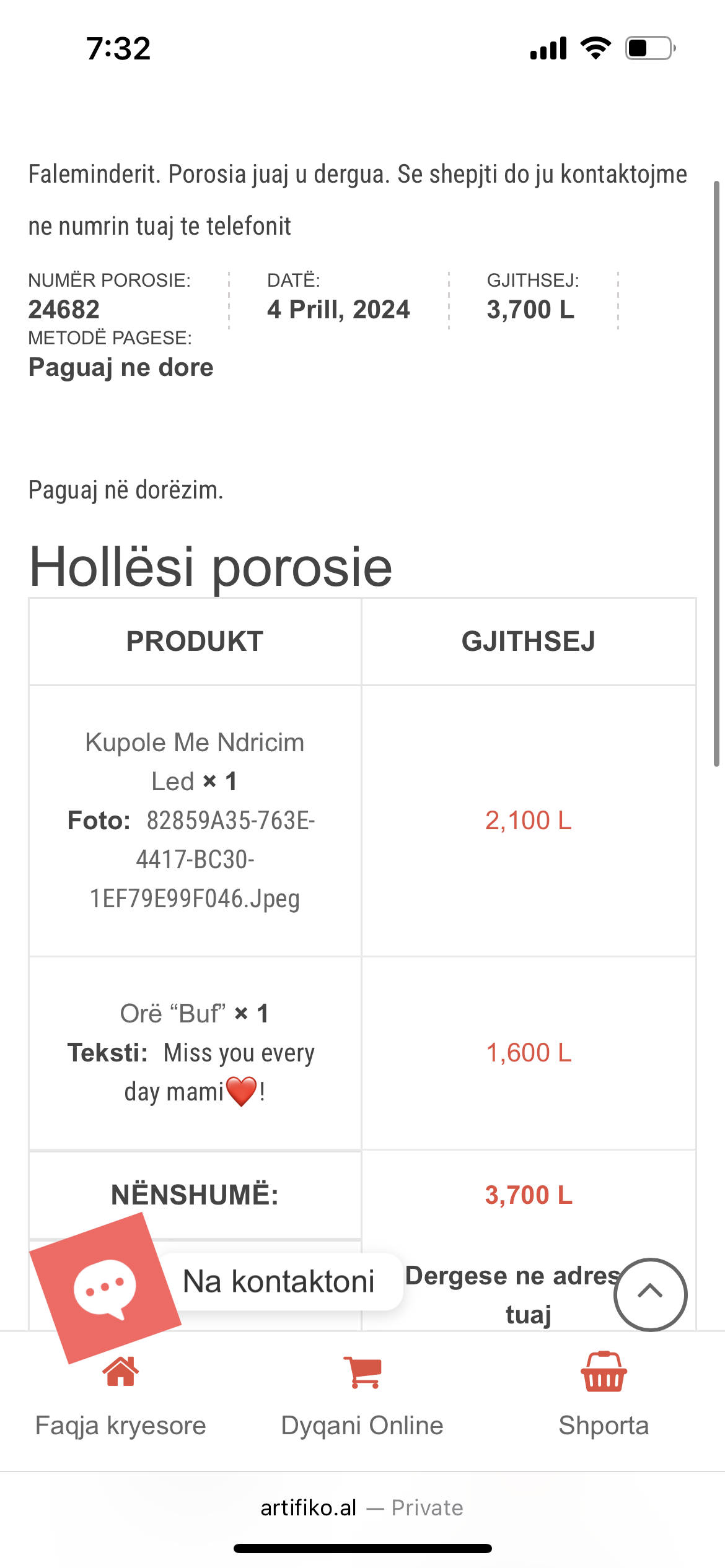Open the Orë "Buf" product link
Image resolution: width=725 pixels, height=1568 pixels.
click(x=173, y=1014)
